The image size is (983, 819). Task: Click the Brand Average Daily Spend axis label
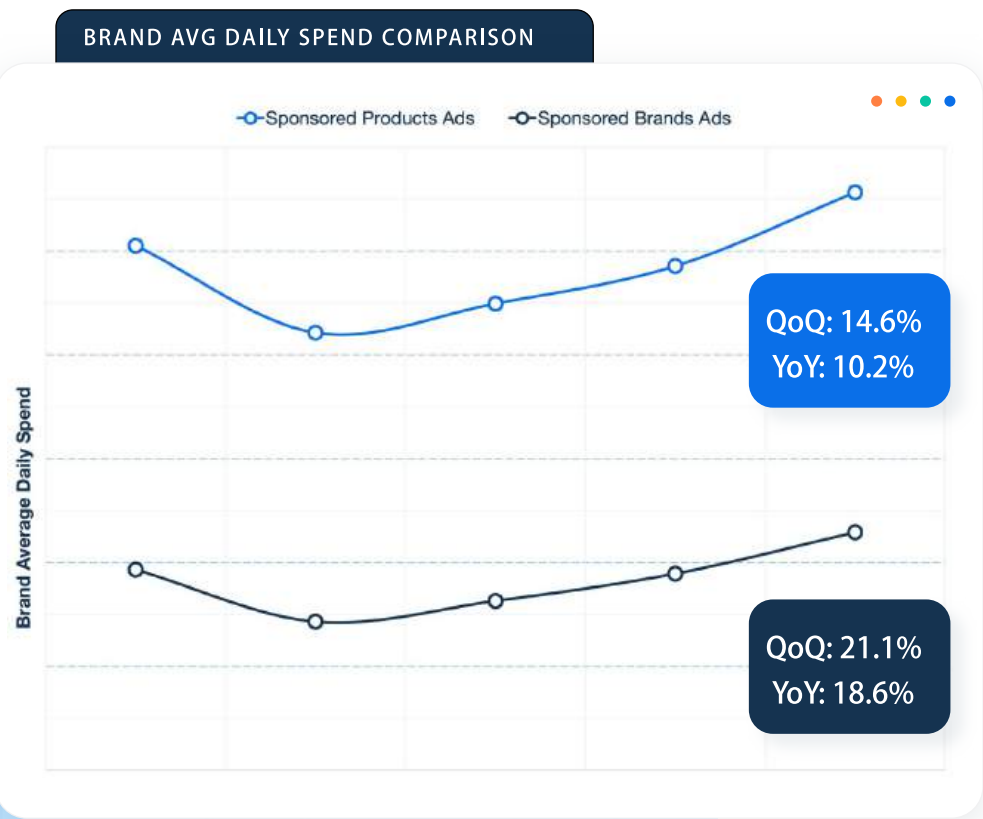24,507
